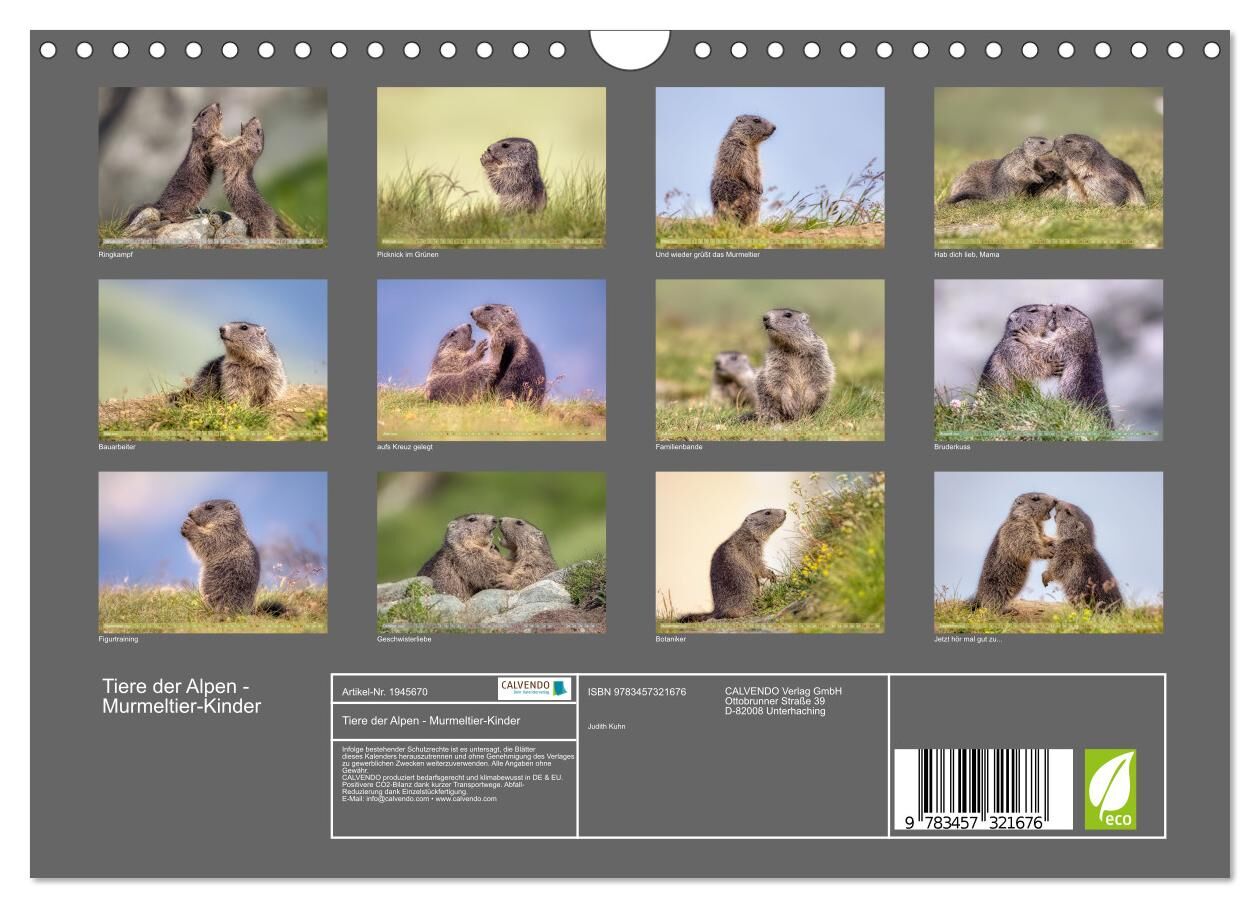Click the 'Jetzt hör mal gut zu...' photo

pos(1048,552)
